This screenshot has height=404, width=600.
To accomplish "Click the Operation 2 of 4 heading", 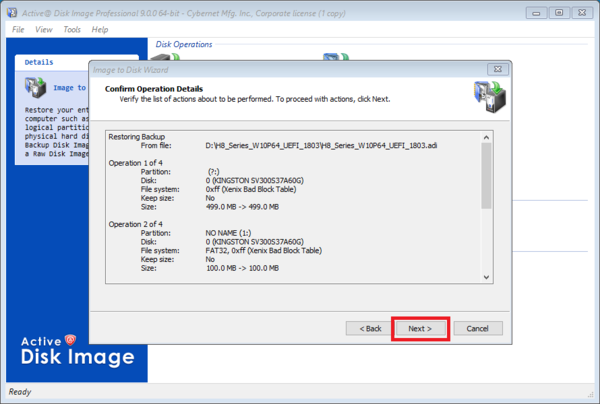I will tap(135, 224).
